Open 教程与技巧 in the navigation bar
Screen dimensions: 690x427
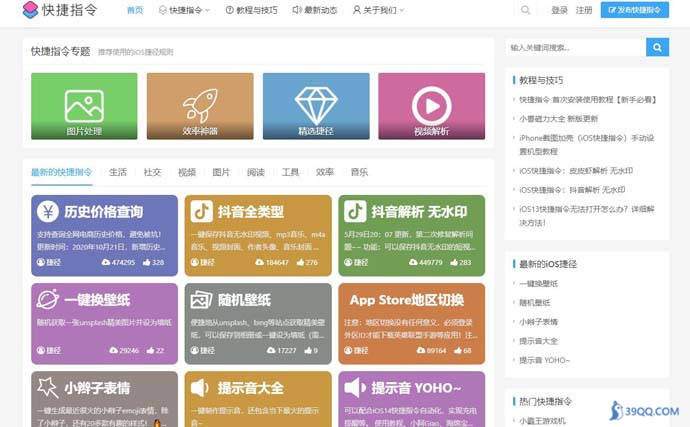tap(252, 10)
